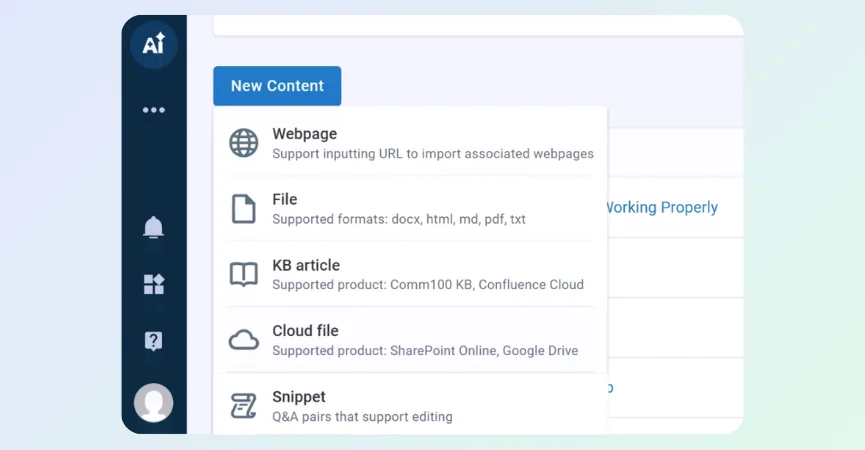Image resolution: width=865 pixels, height=450 pixels.
Task: Select the Snippet option title
Action: tap(298, 397)
